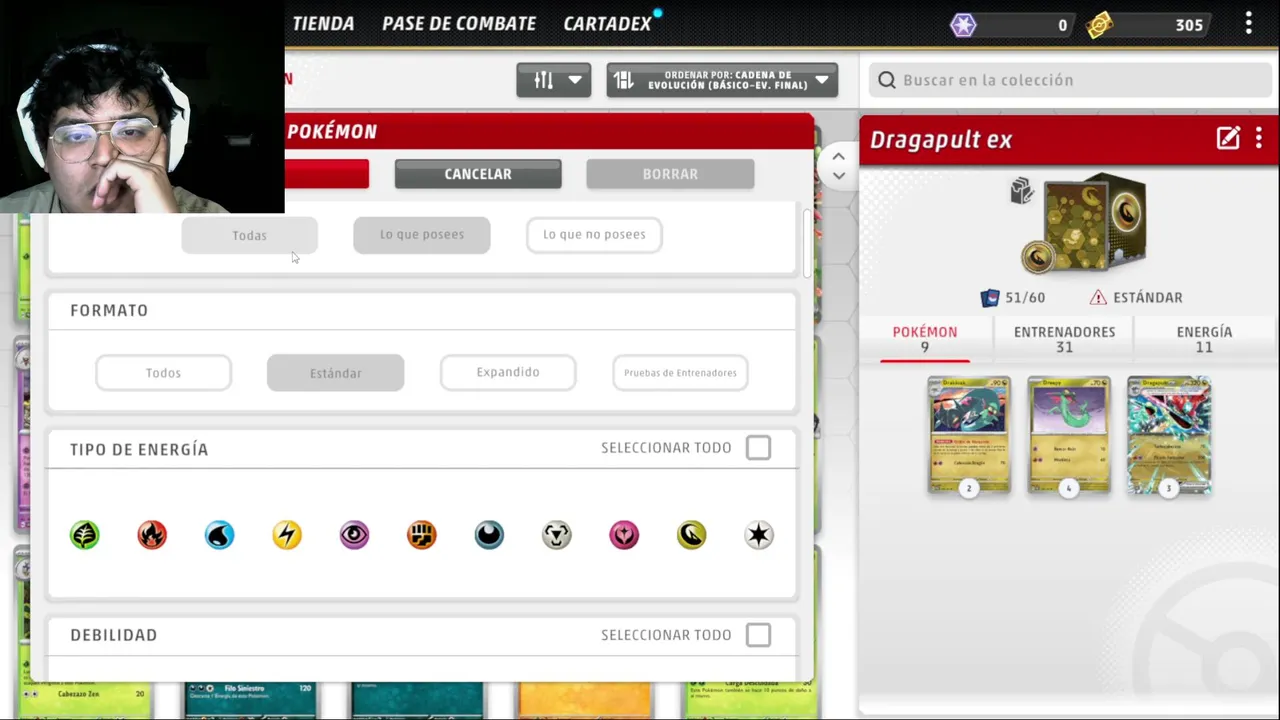1280x720 pixels.
Task: Click the Dragapult ex deck title
Action: coord(941,140)
